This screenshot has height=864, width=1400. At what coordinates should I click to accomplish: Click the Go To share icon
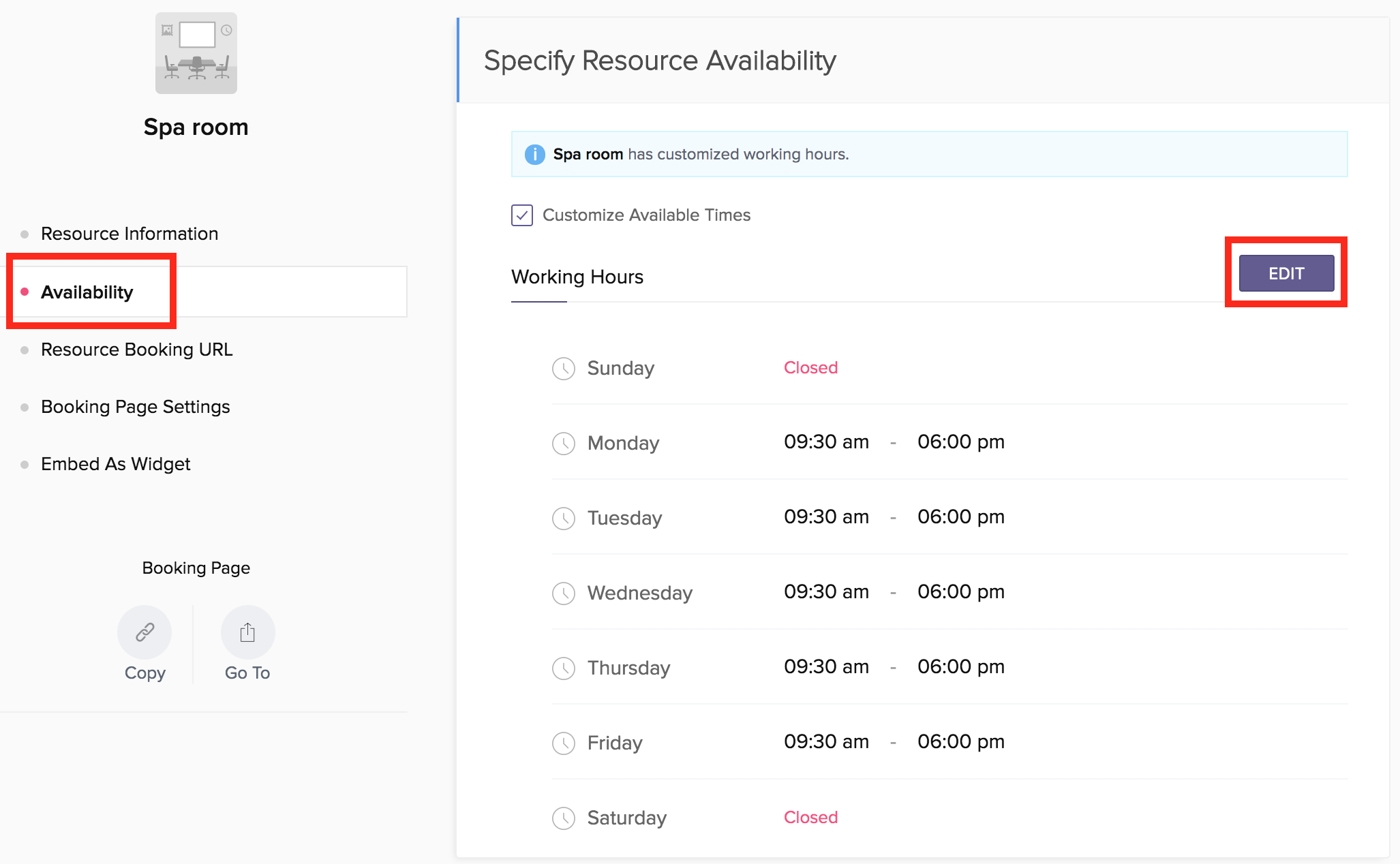pyautogui.click(x=247, y=632)
